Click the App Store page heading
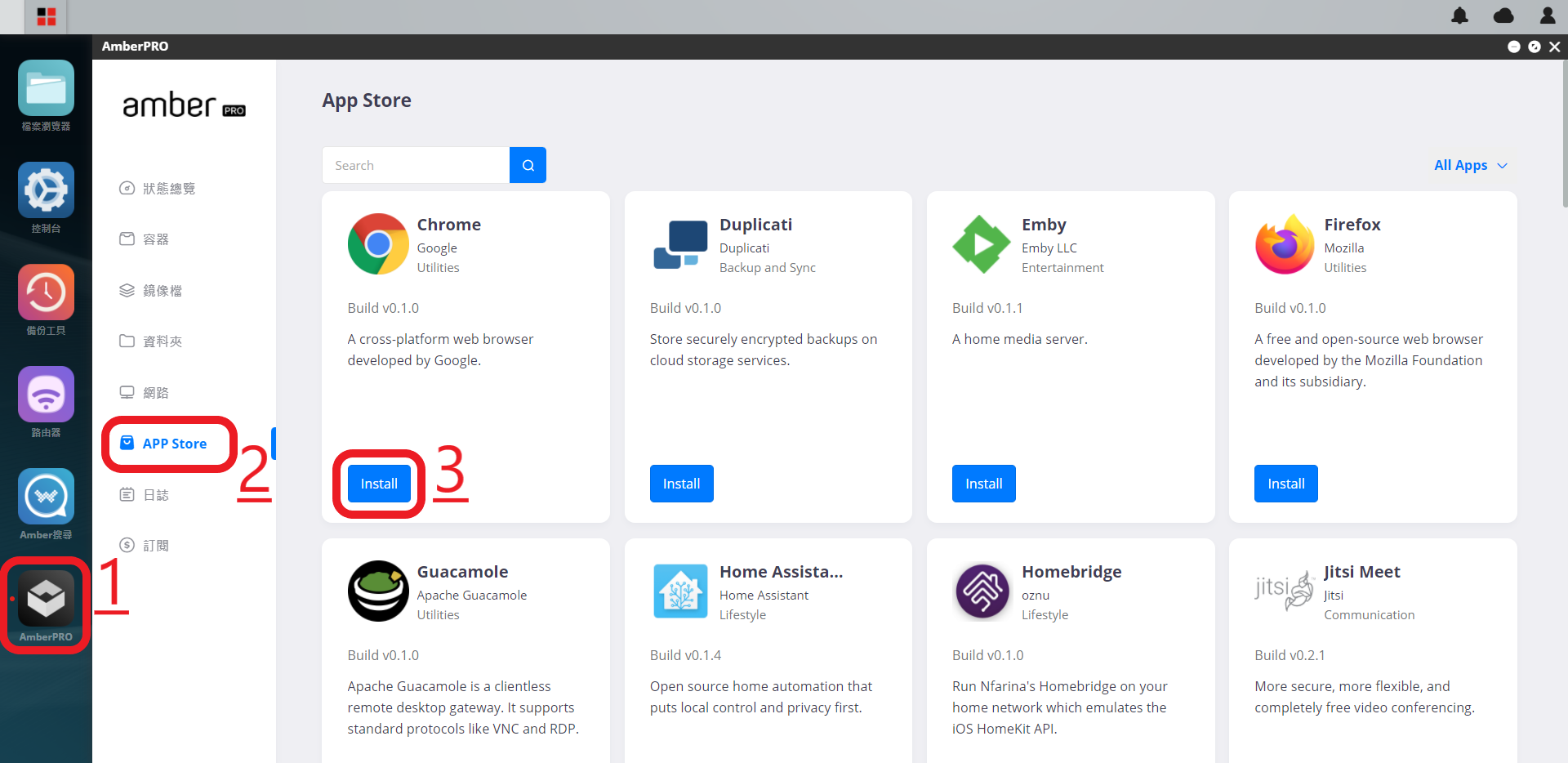The image size is (1568, 763). (367, 100)
